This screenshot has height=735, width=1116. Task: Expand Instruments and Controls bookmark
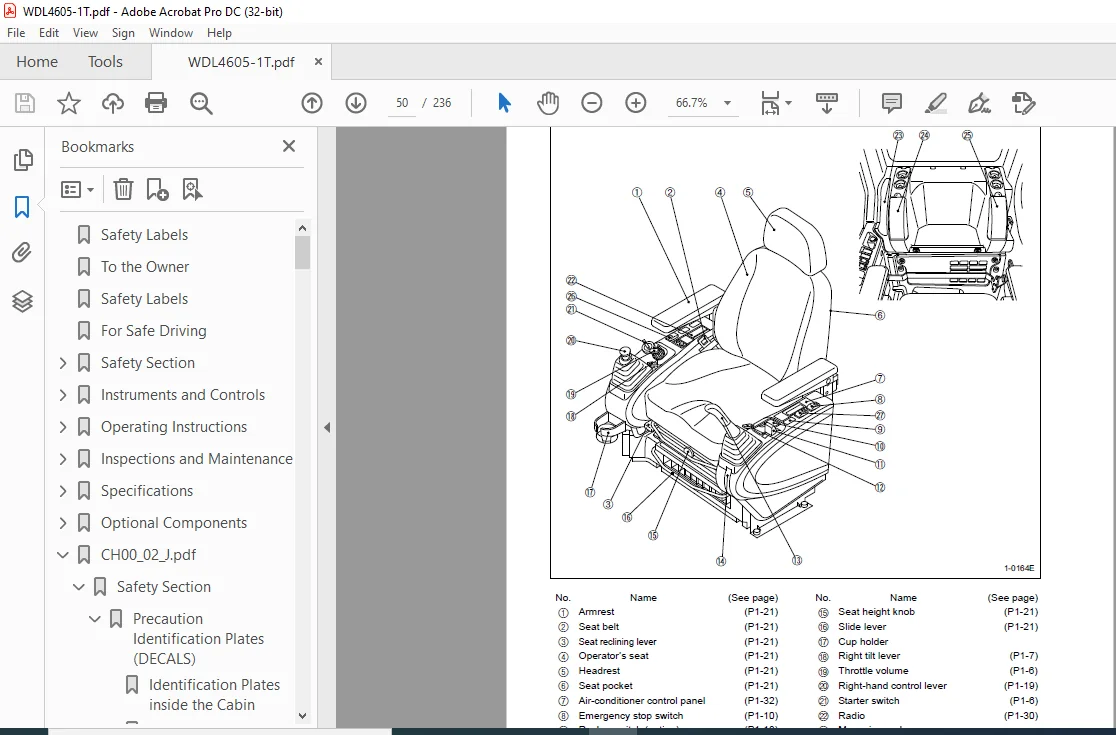pos(63,395)
